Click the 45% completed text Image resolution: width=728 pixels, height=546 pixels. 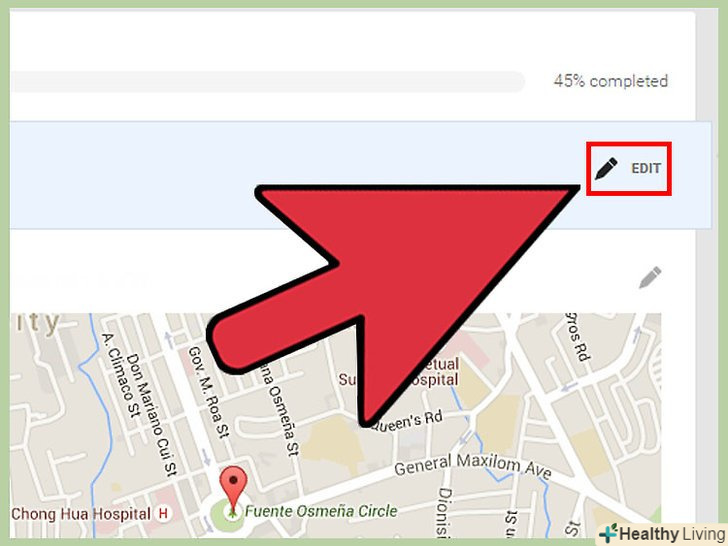coord(611,81)
